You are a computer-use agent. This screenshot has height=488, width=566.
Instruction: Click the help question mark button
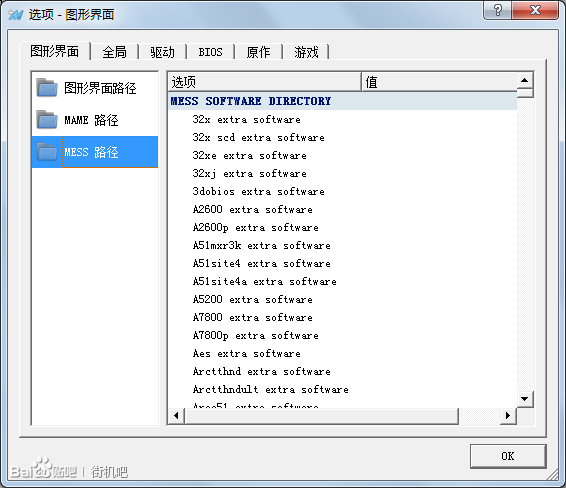click(x=497, y=10)
